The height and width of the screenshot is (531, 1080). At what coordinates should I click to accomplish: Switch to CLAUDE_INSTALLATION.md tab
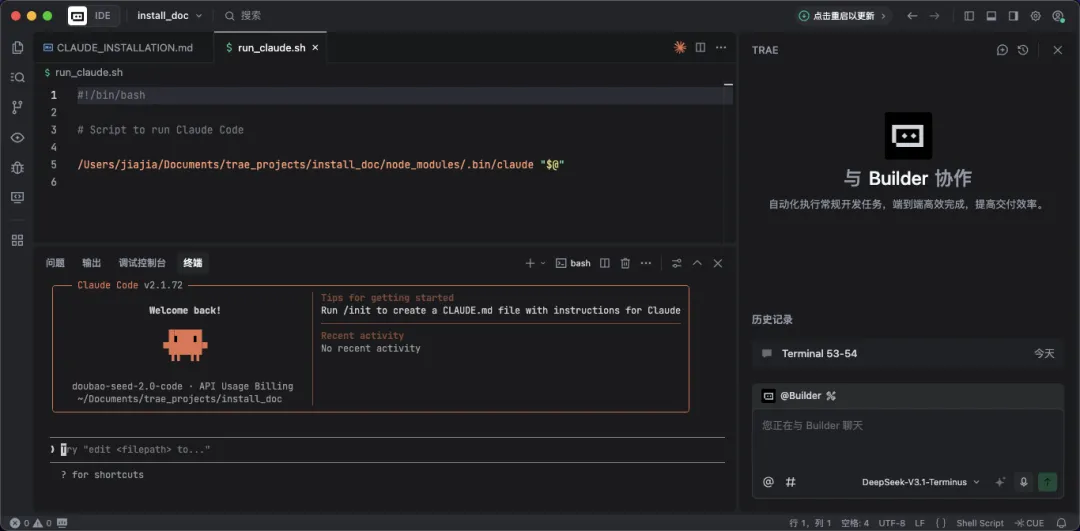125,48
